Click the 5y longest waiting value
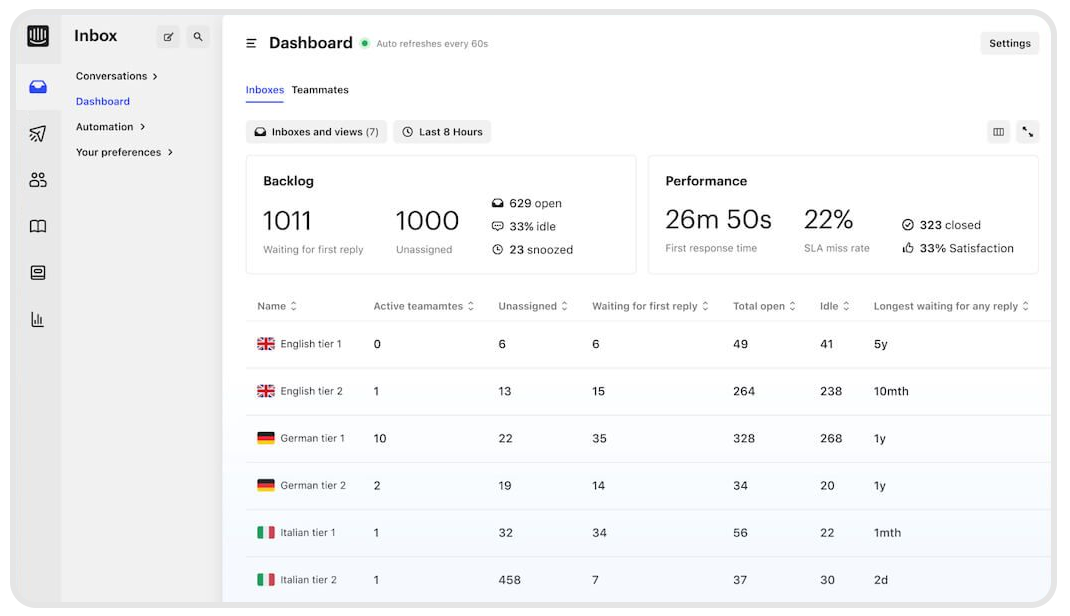The width and height of the screenshot is (1070, 616). point(880,344)
